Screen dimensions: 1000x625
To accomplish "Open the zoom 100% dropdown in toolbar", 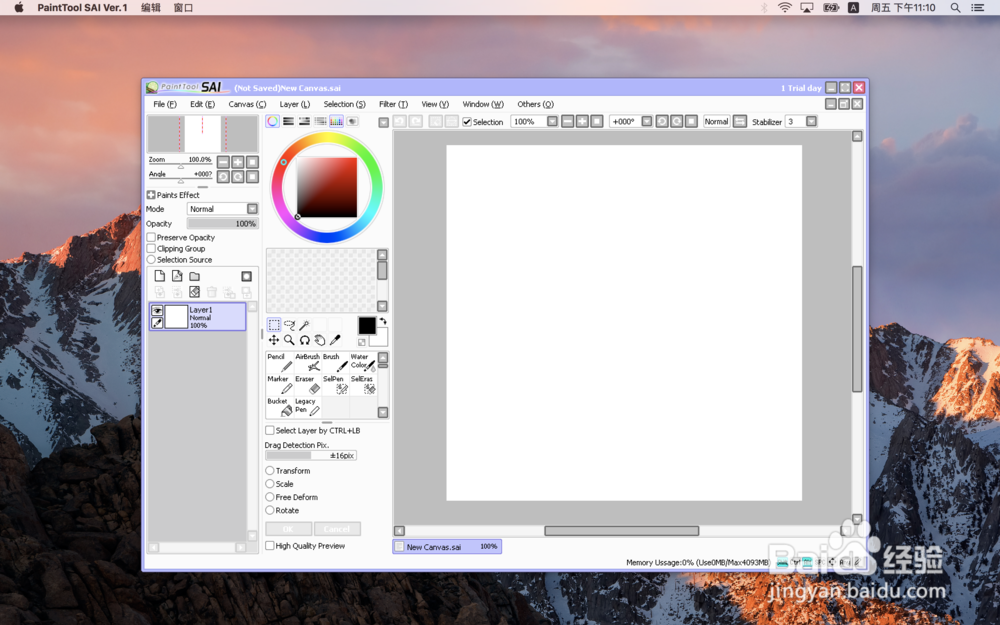I will [x=552, y=121].
